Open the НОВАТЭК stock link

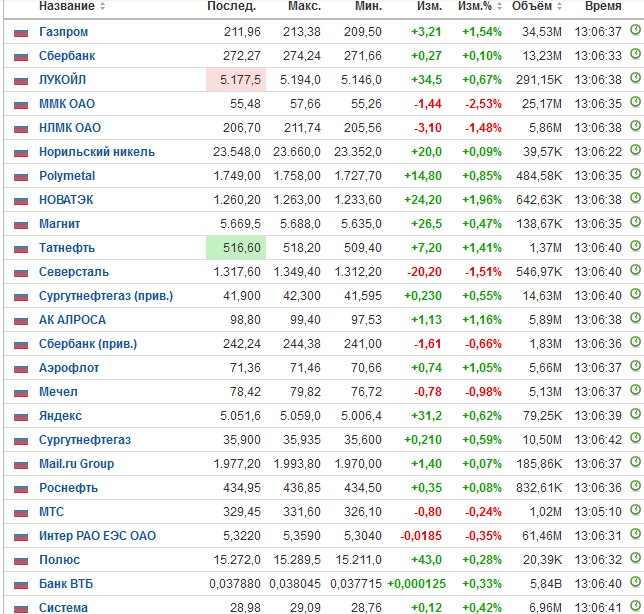pyautogui.click(x=66, y=200)
